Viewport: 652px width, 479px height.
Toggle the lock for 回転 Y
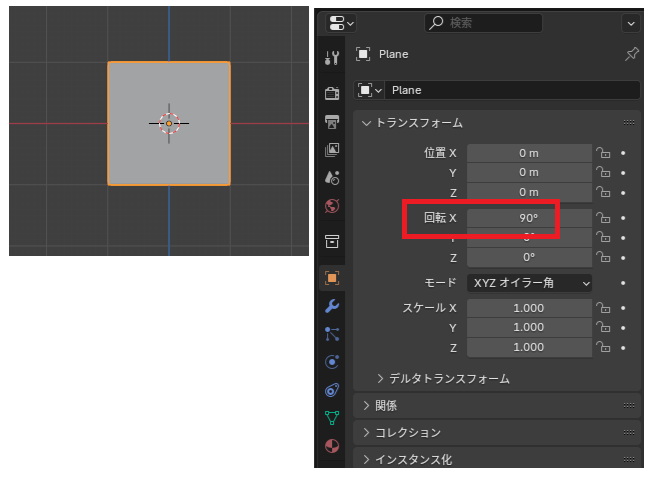pos(603,237)
